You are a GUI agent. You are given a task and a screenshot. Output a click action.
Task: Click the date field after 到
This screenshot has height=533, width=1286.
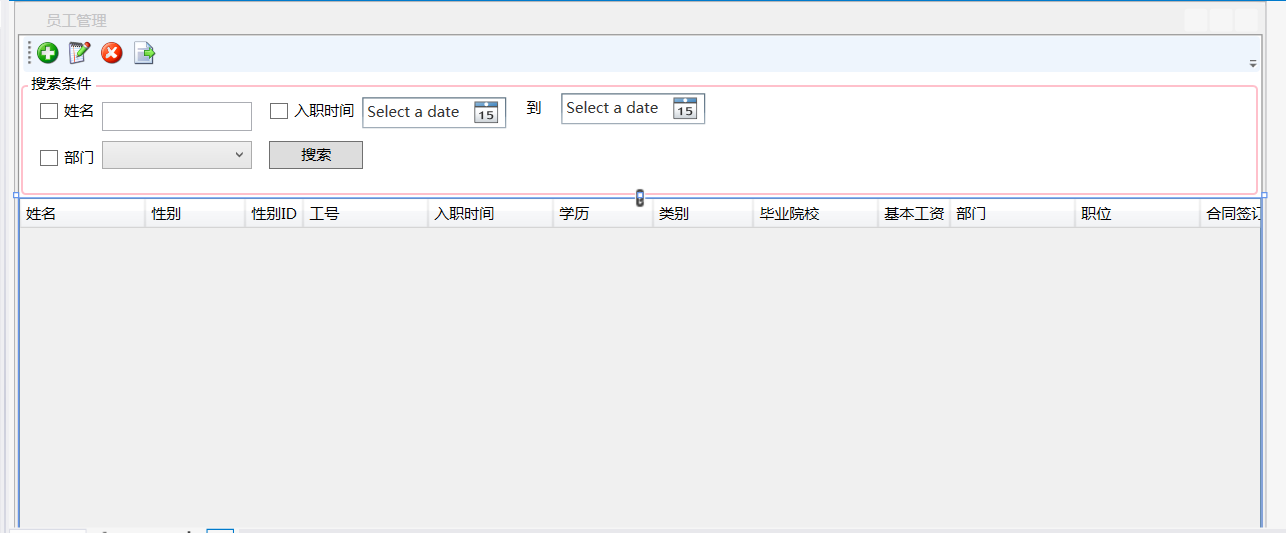point(633,108)
